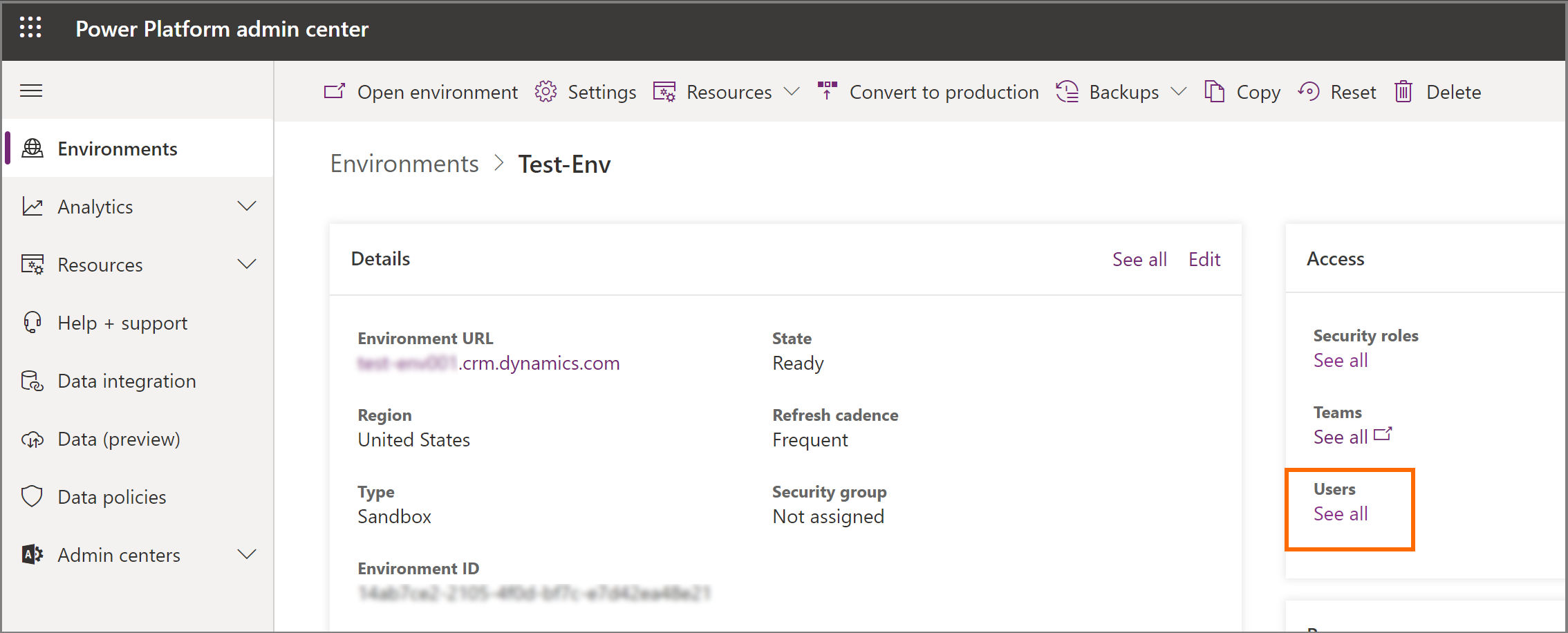
Task: Click the Backups icon
Action: click(1067, 91)
